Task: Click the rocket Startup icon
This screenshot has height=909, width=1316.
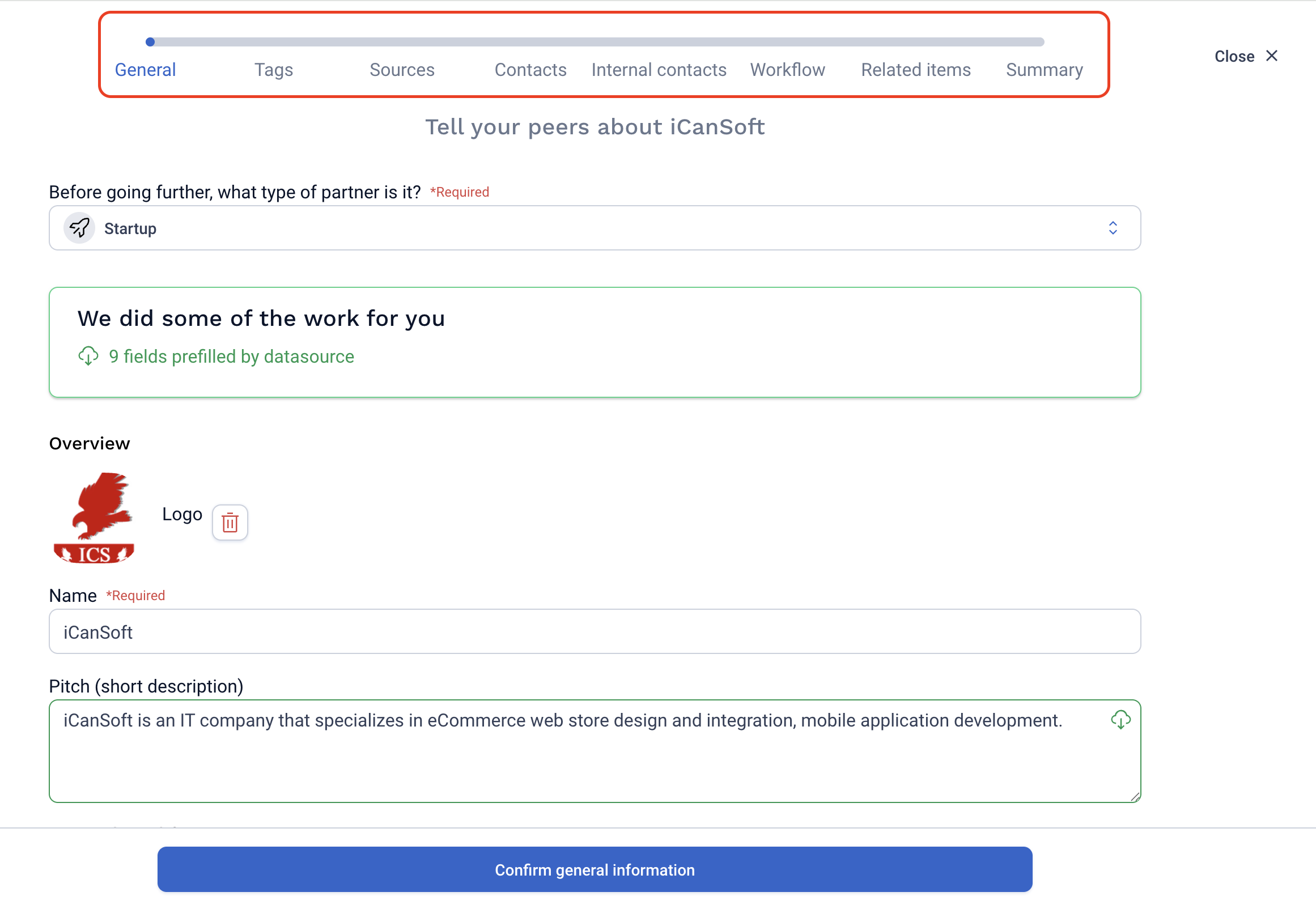Action: (x=79, y=228)
